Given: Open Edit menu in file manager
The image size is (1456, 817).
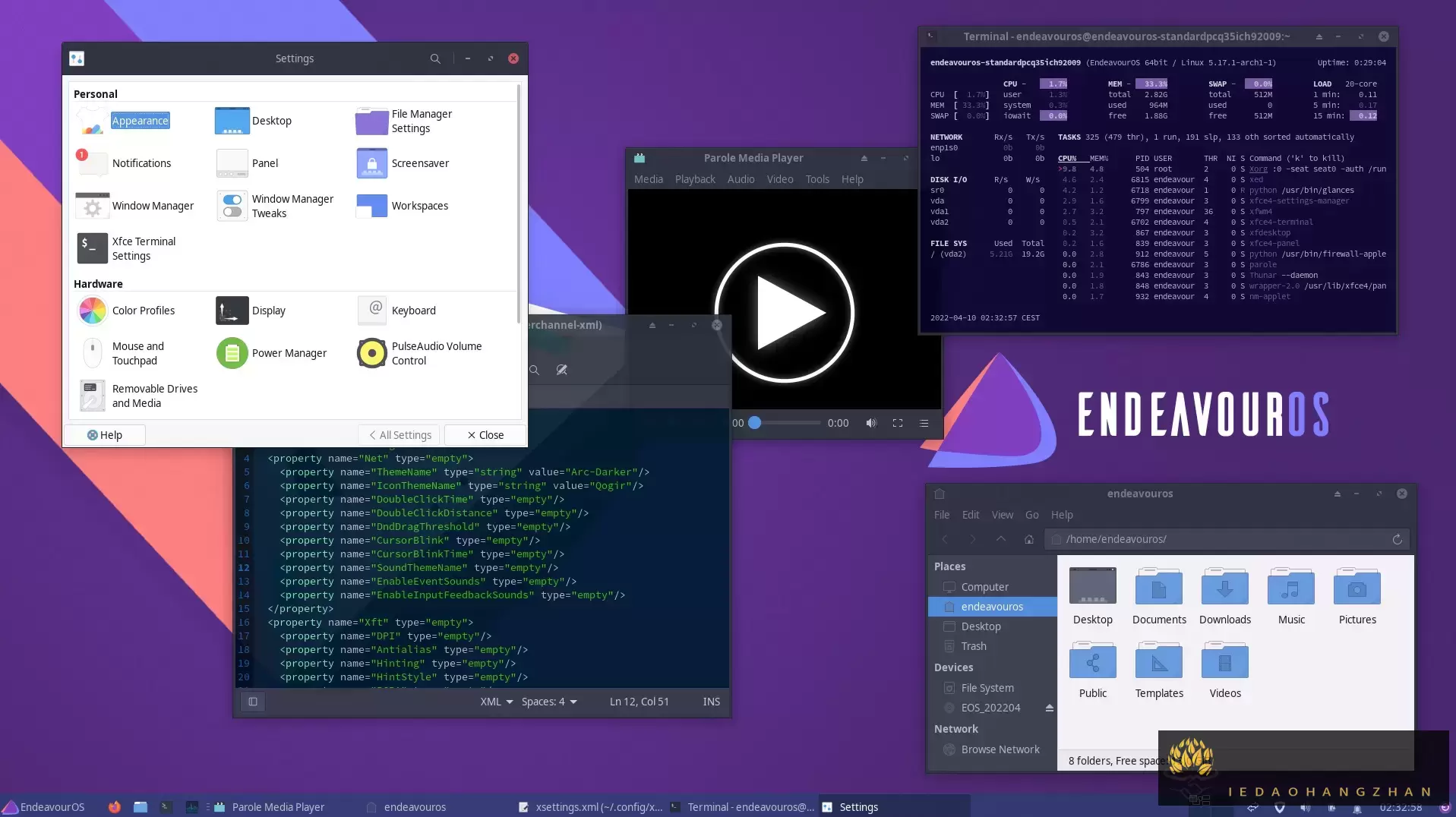Looking at the screenshot, I should pyautogui.click(x=971, y=515).
